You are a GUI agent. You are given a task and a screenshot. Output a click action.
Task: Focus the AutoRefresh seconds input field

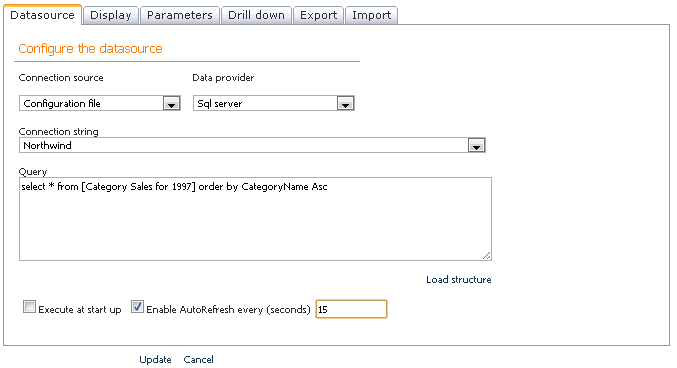[x=351, y=309]
